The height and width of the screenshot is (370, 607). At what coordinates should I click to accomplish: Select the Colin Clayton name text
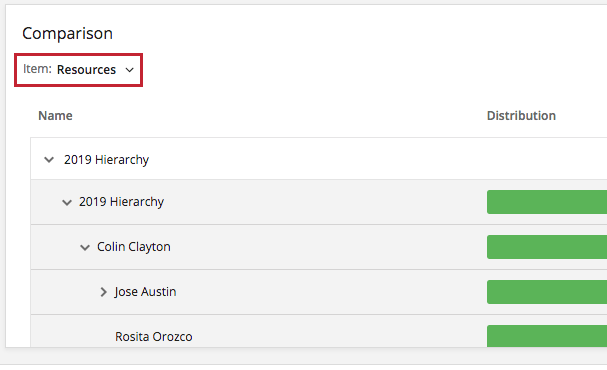coord(134,247)
